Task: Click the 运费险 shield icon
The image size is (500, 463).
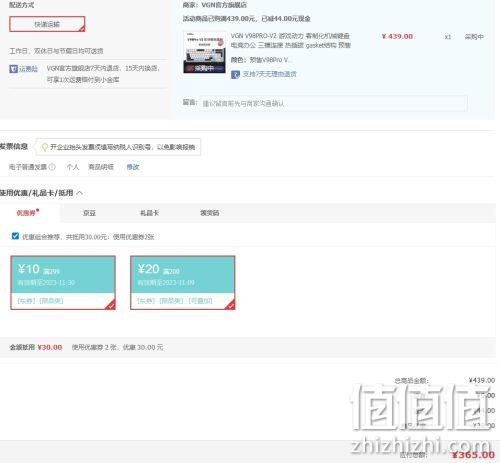Action: pos(13,69)
